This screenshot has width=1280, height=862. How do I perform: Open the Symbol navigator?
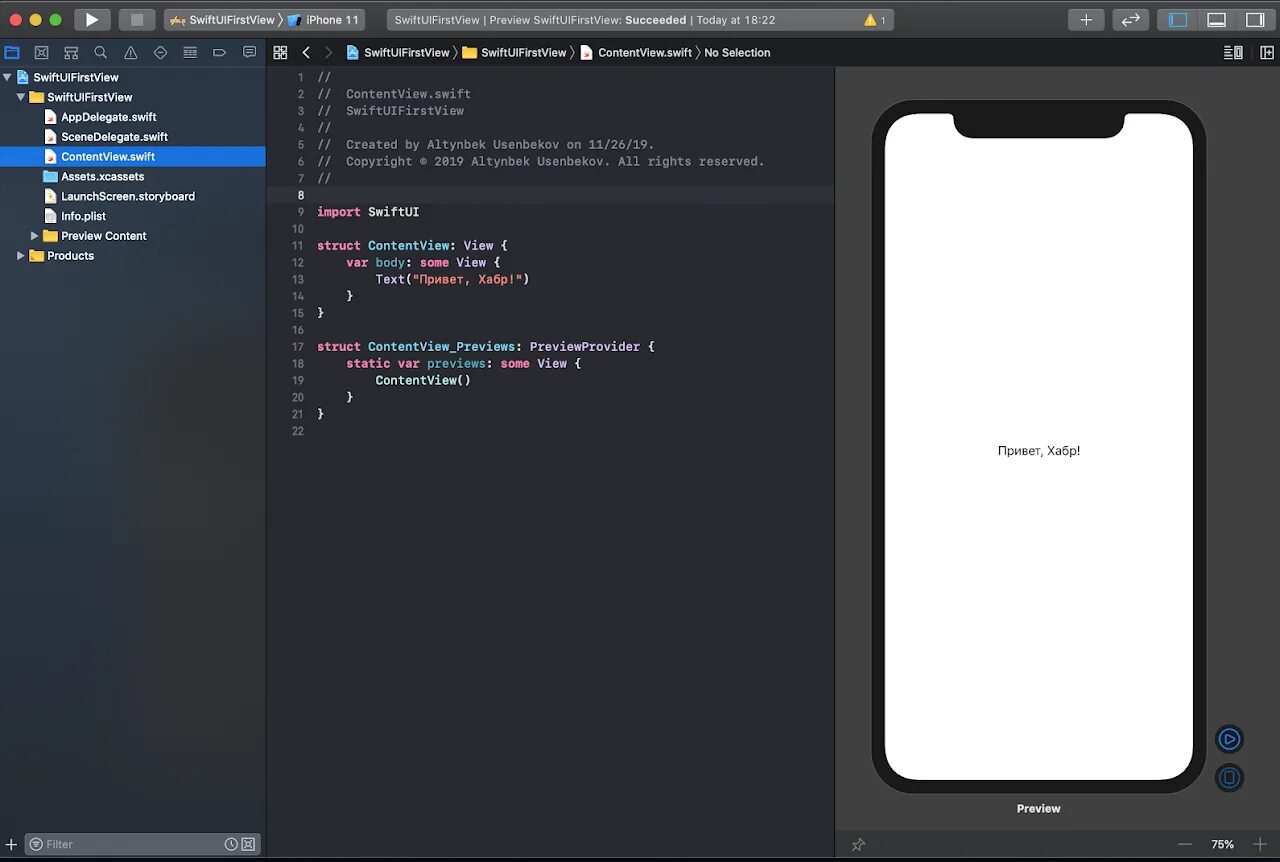[71, 52]
